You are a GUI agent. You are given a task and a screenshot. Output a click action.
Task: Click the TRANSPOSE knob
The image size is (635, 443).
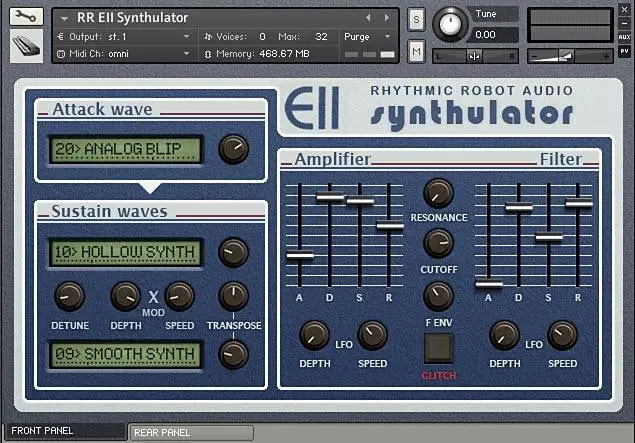pyautogui.click(x=233, y=296)
